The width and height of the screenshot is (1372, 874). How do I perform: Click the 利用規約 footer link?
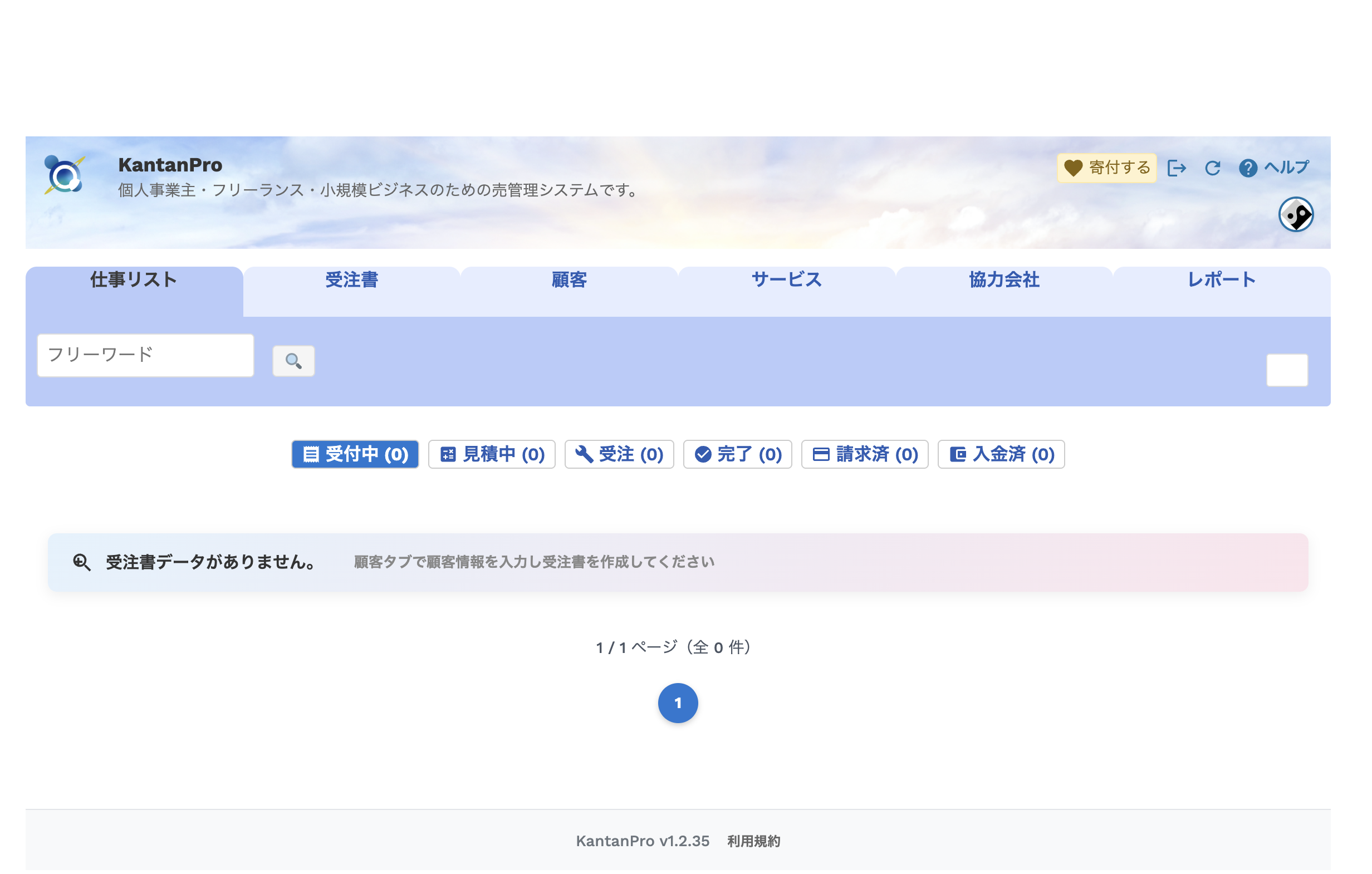[x=753, y=842]
